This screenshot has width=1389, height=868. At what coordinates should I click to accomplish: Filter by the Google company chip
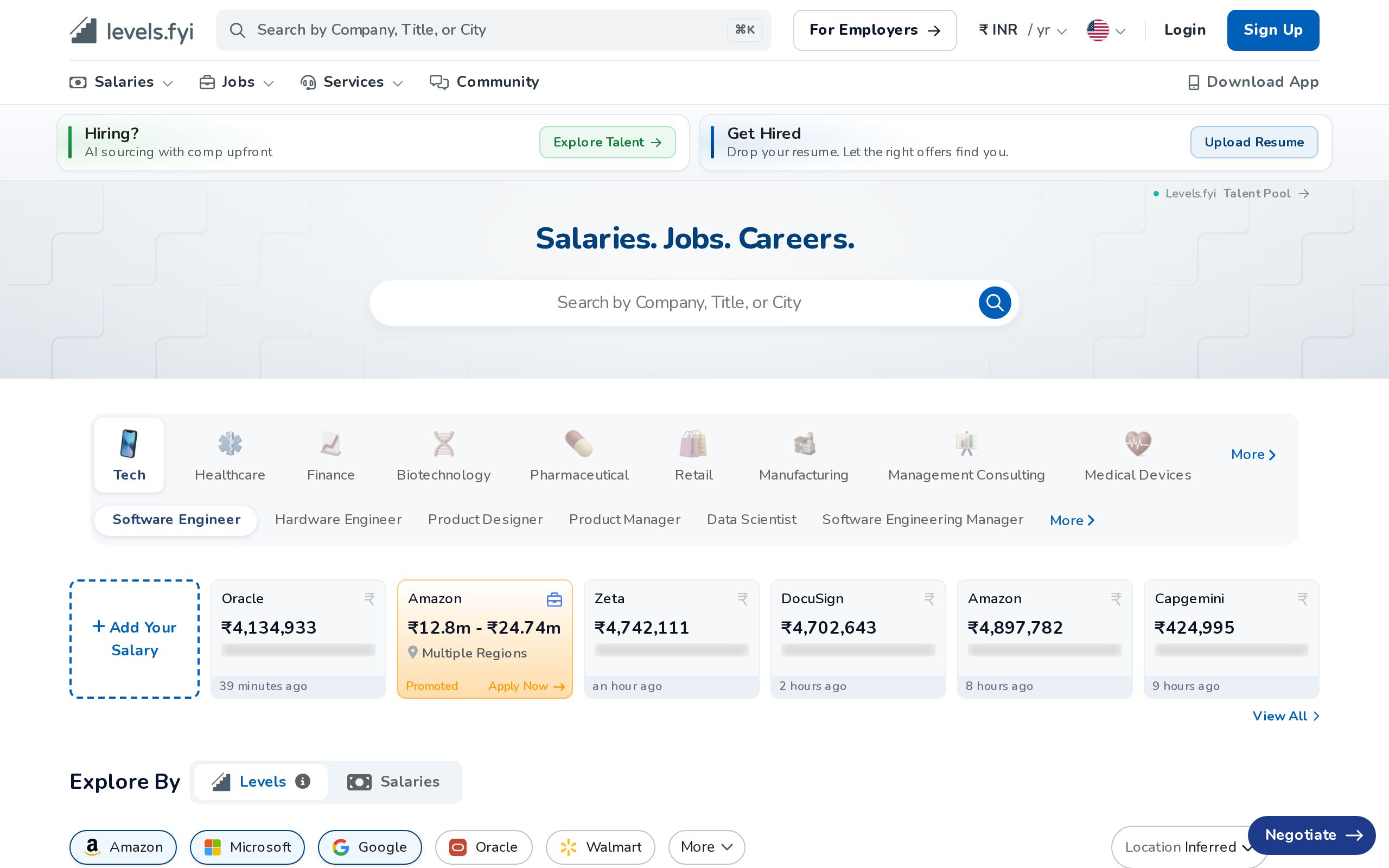click(x=369, y=847)
